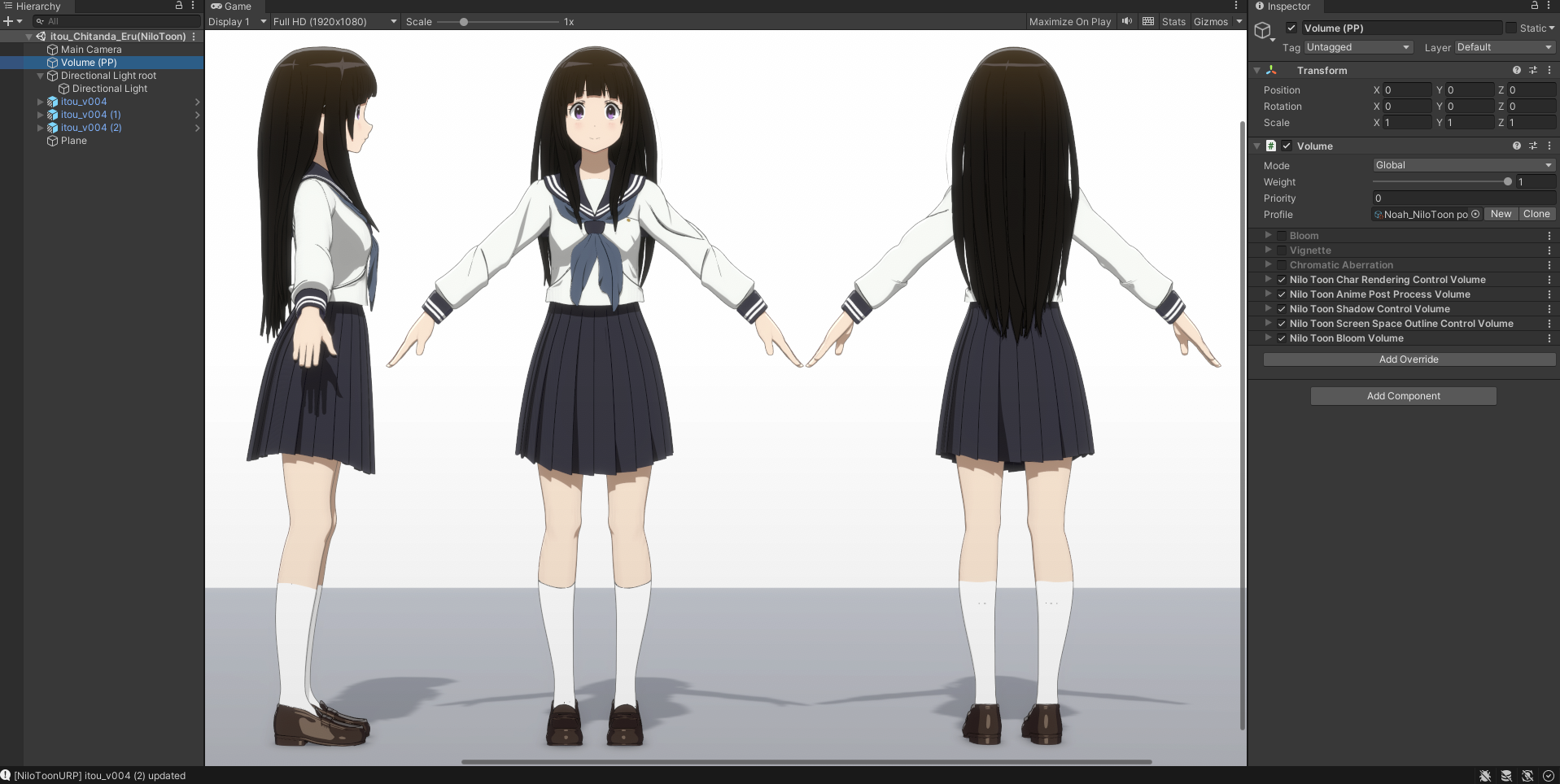
Task: Clone the volume profile
Action: coord(1536,214)
